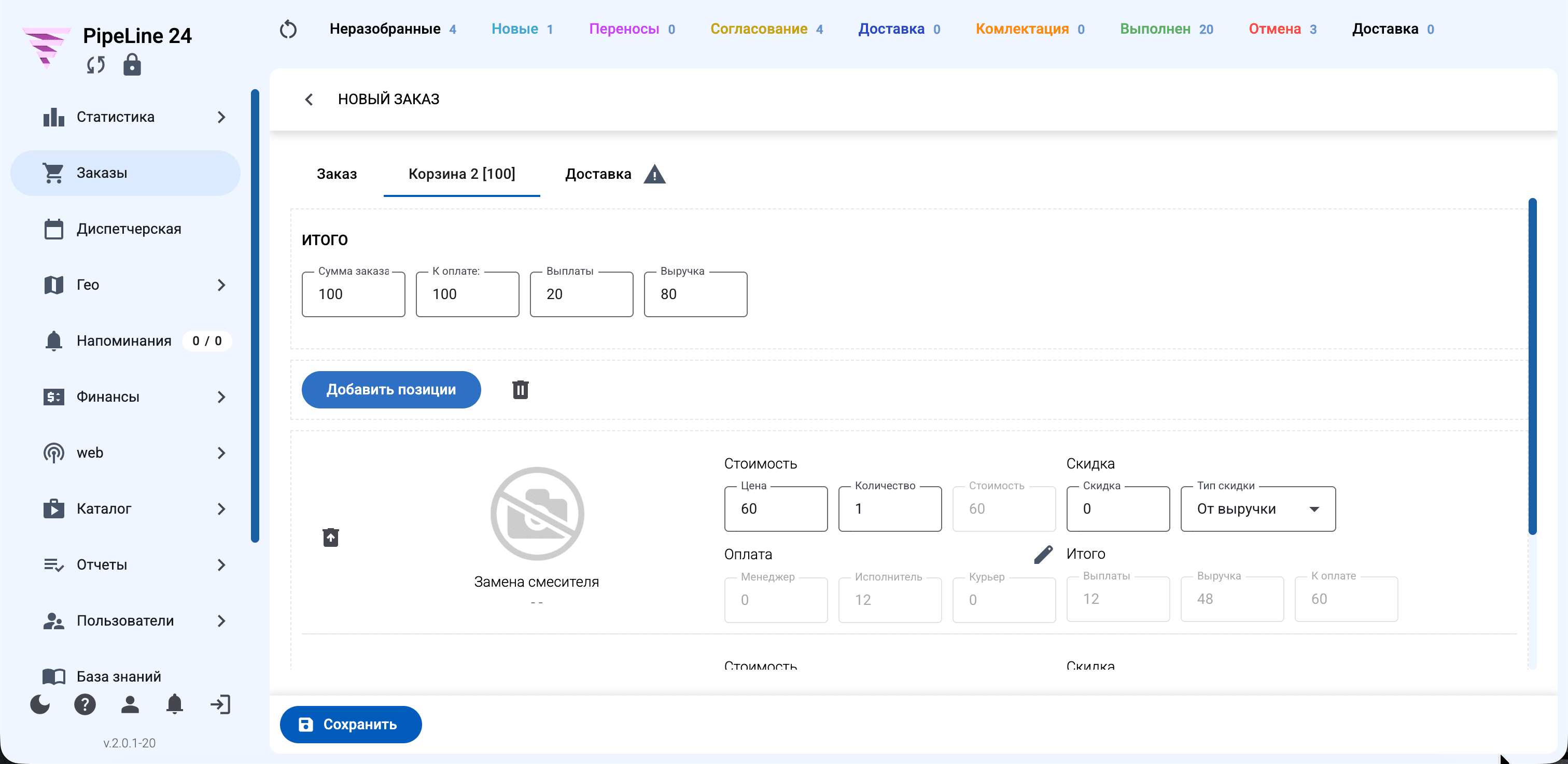Click the no-photo placeholder for Замена смесителя
This screenshot has height=764, width=1568.
click(537, 513)
